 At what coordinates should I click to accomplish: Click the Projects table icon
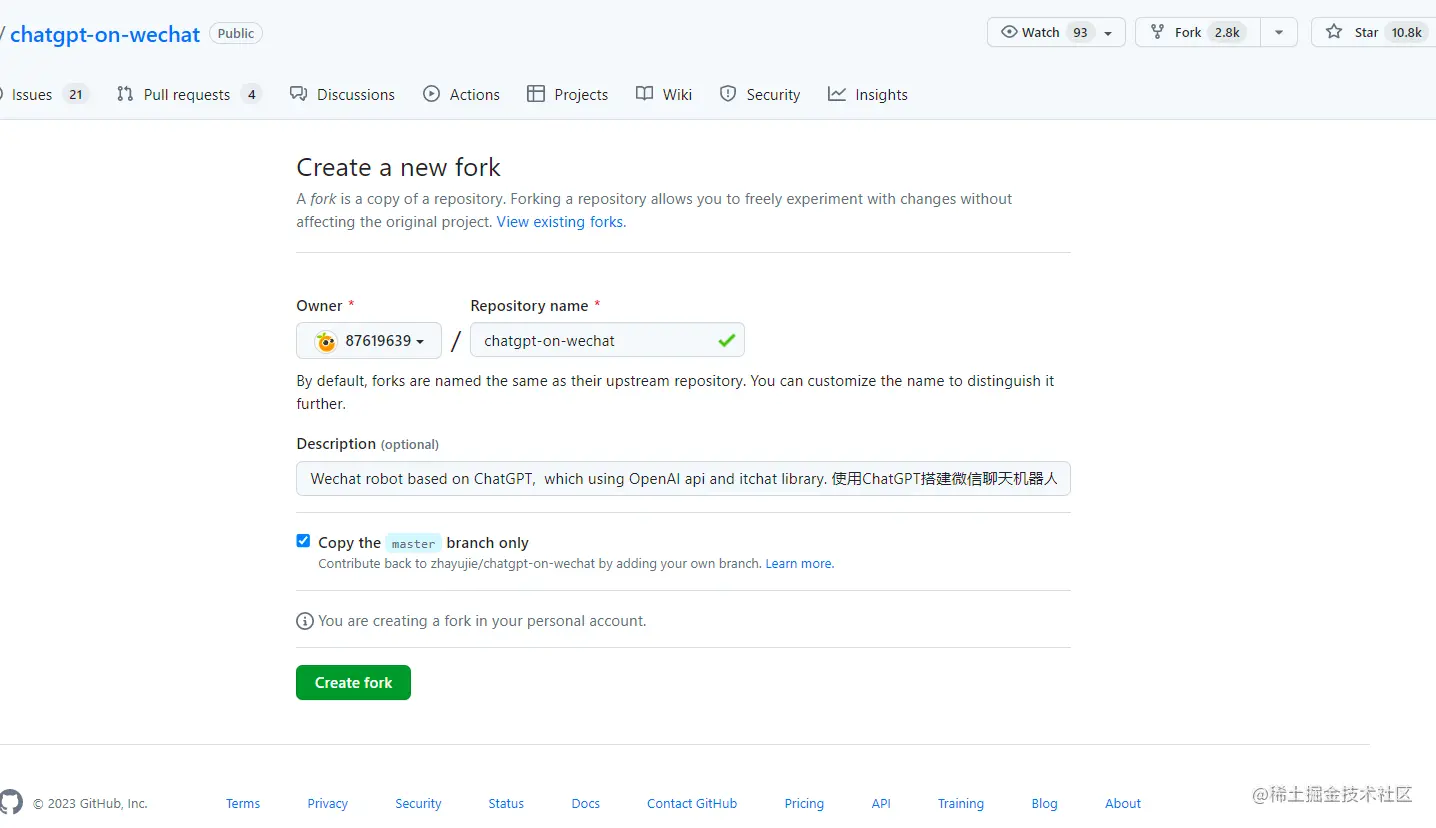(x=536, y=94)
